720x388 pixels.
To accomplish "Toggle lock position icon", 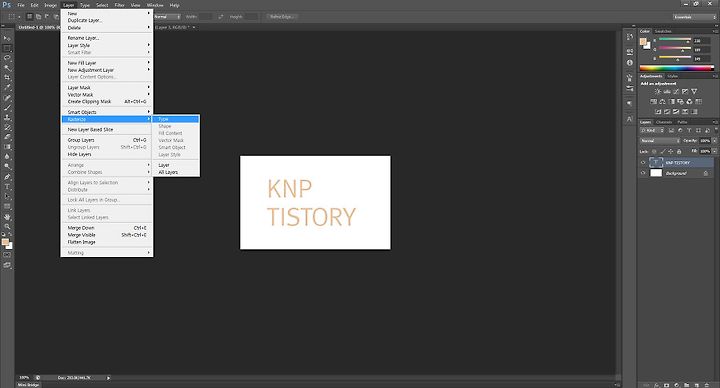I will 671,151.
